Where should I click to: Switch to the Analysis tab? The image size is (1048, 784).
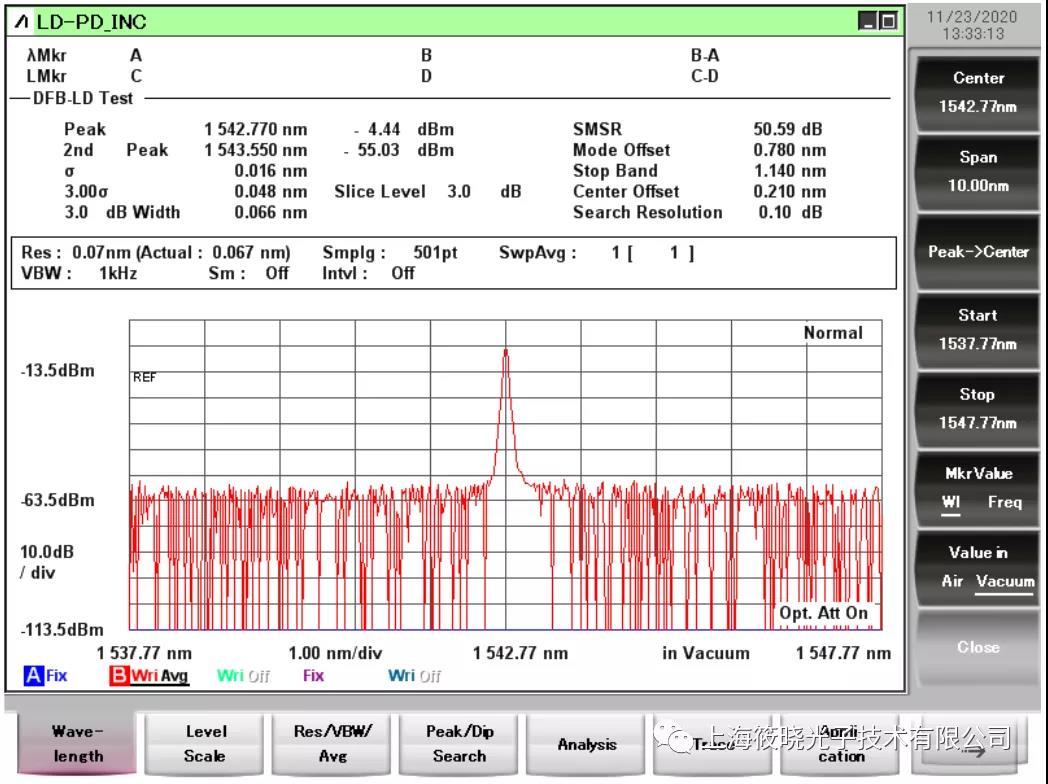[x=588, y=745]
